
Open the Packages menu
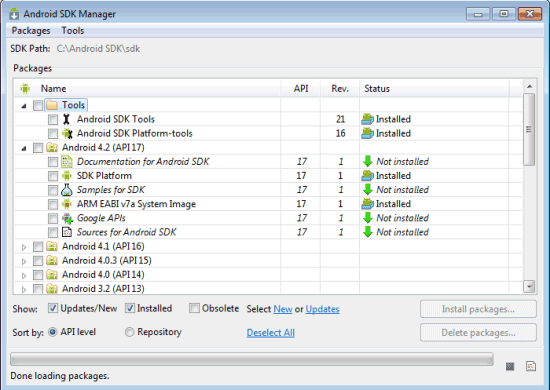[31, 31]
